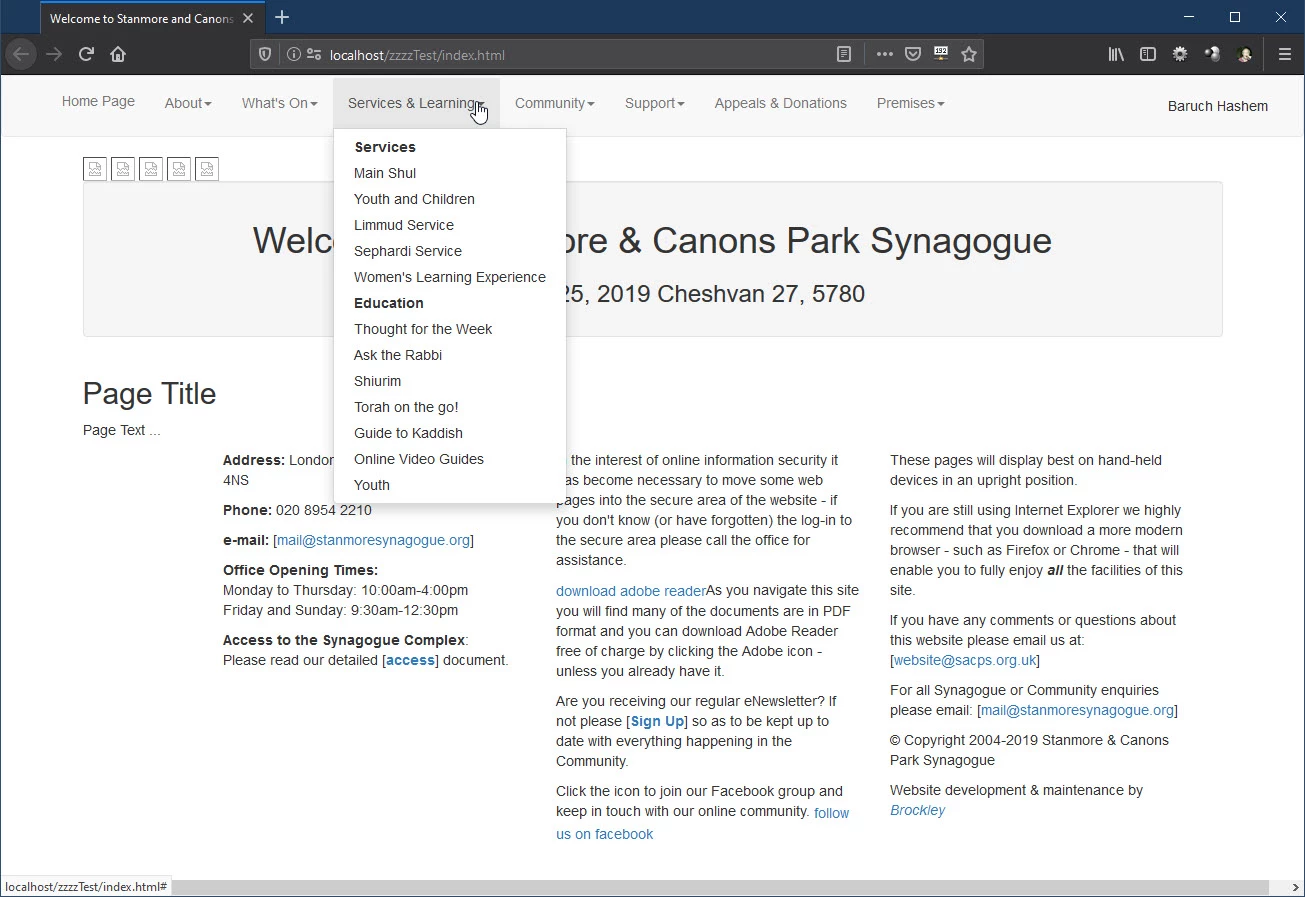Screen dimensions: 1305x897
Task: Click mail@stanmoresynagogue.org under e-mail heading
Action: [373, 540]
